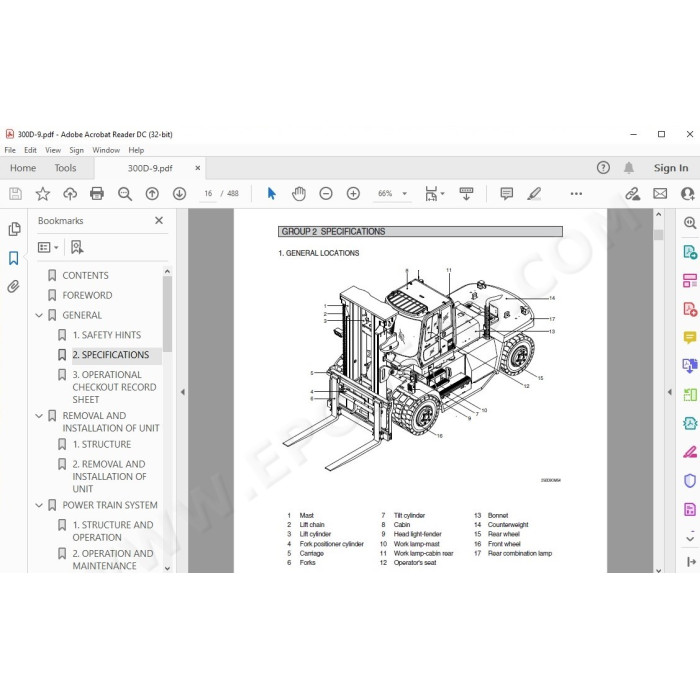The width and height of the screenshot is (700, 700).
Task: Open Fill & Sign tool in right pane
Action: [690, 452]
